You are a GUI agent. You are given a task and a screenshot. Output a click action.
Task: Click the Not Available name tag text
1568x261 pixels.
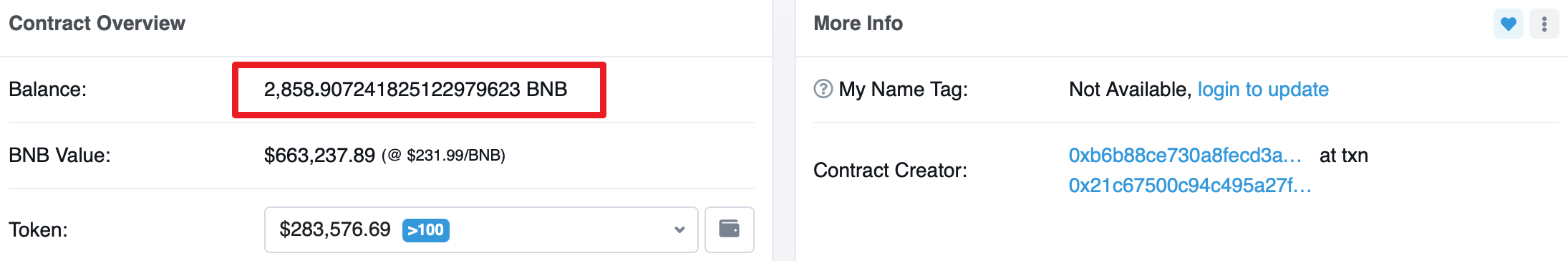1130,90
